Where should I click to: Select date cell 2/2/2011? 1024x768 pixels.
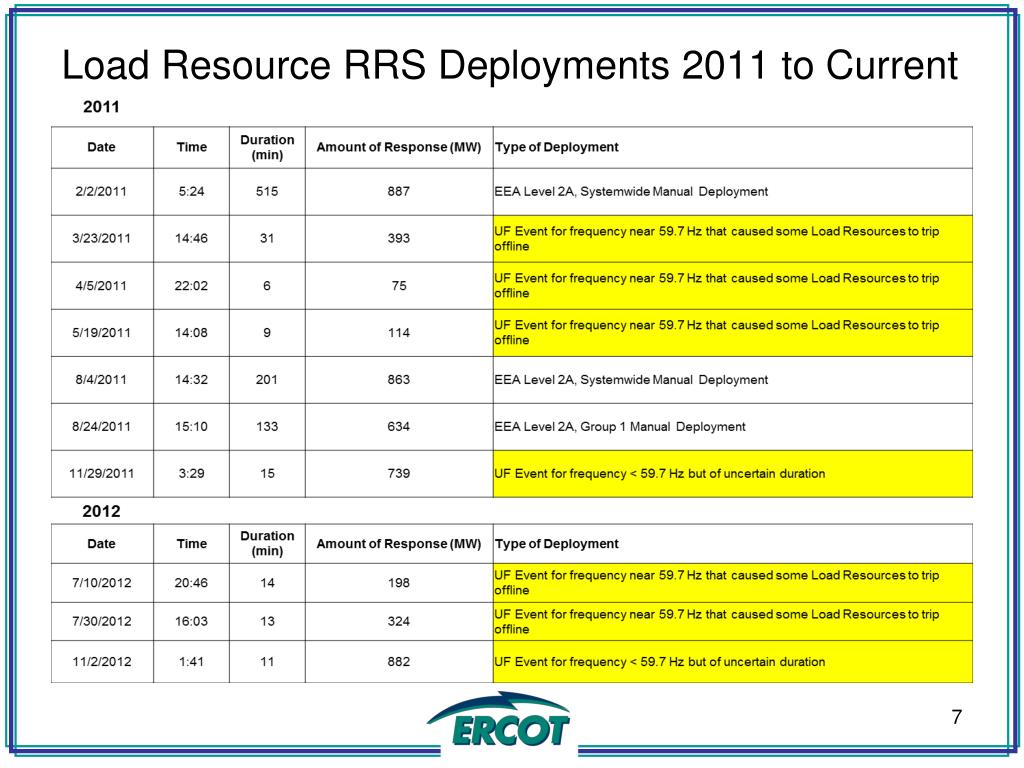point(101,191)
